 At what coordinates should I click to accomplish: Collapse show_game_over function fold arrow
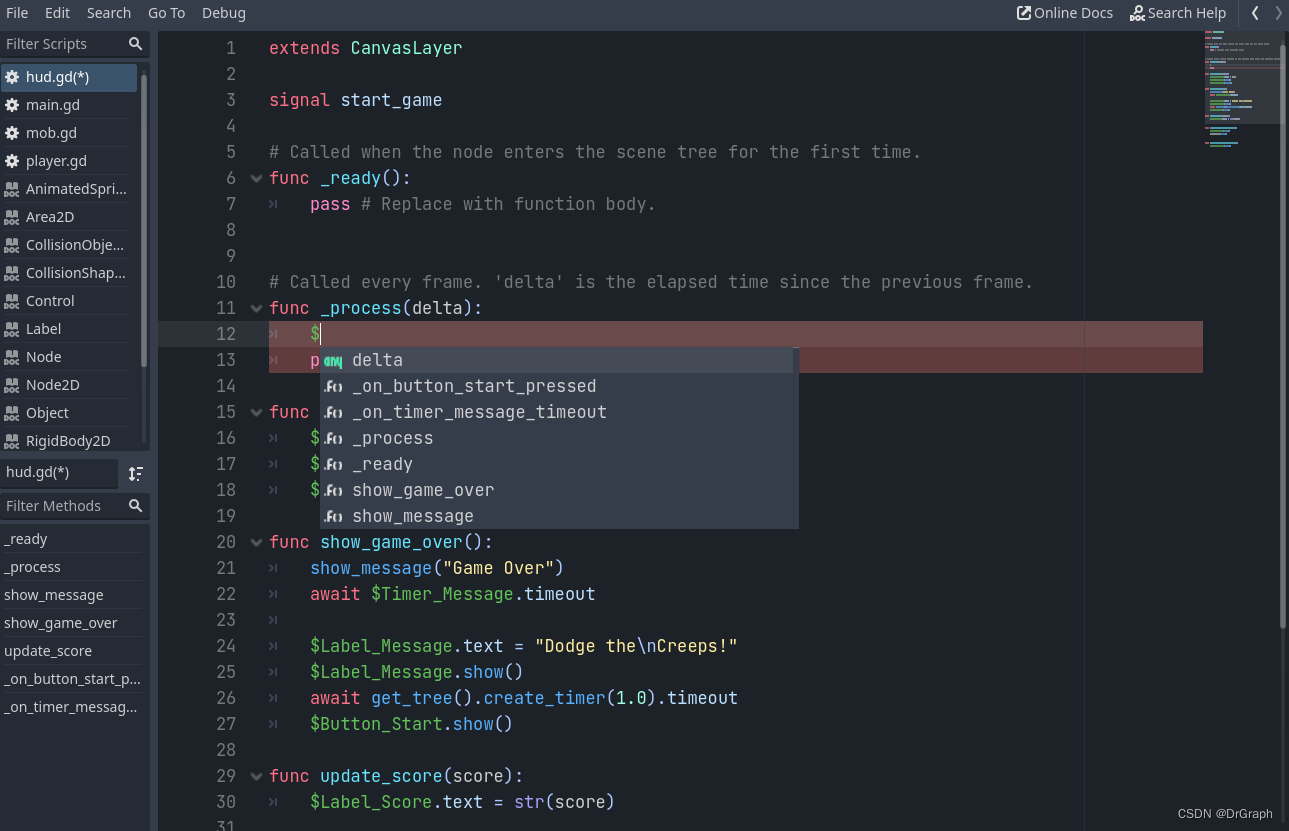(x=257, y=542)
